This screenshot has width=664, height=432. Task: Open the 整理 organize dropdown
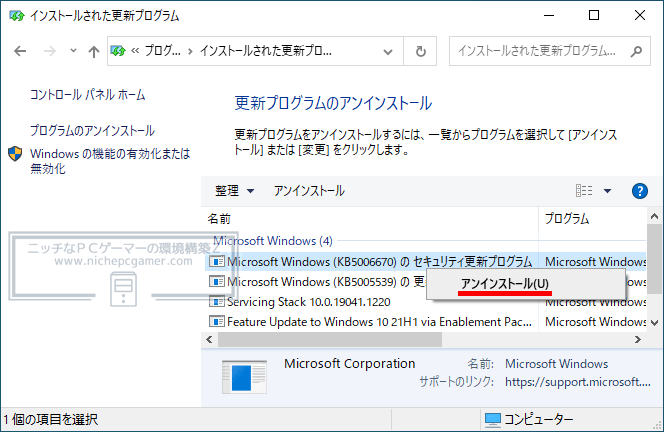(234, 191)
